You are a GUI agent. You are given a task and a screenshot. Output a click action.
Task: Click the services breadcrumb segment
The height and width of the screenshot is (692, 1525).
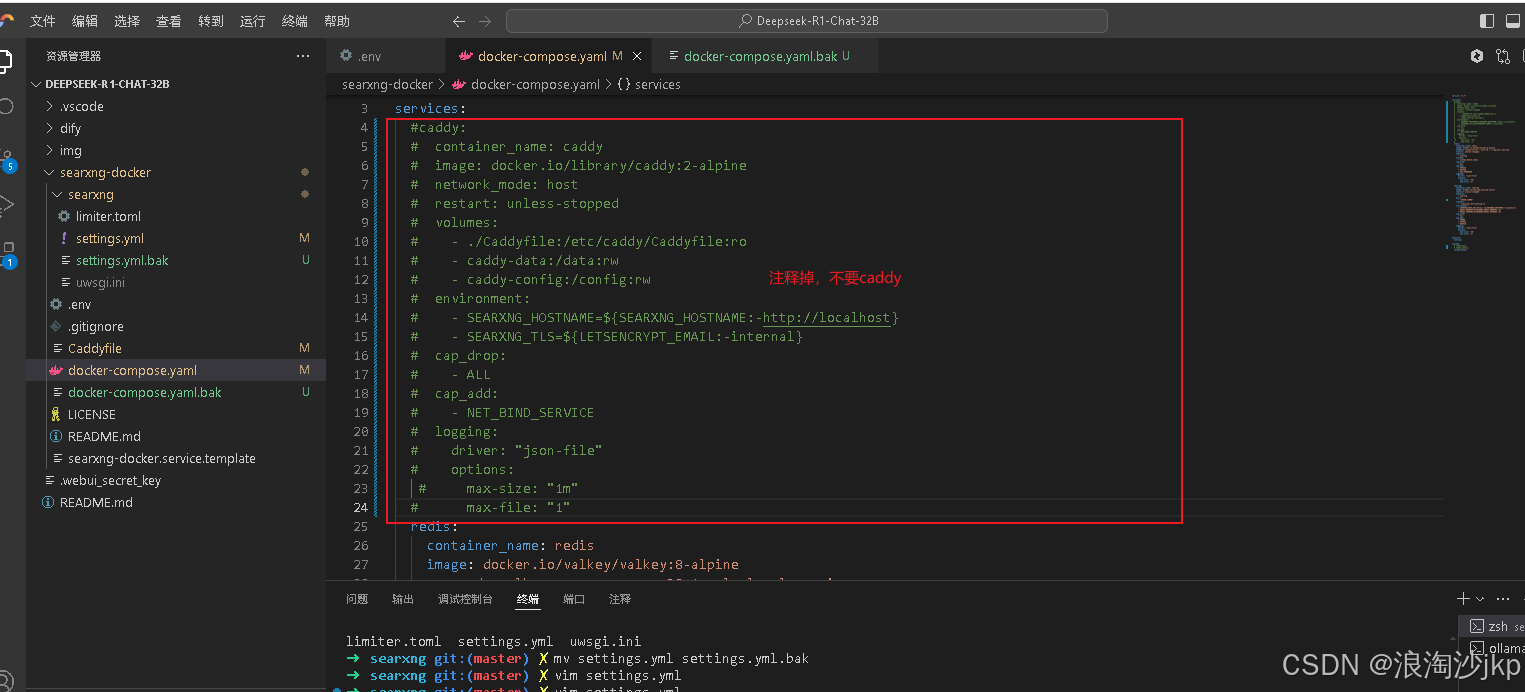point(649,84)
